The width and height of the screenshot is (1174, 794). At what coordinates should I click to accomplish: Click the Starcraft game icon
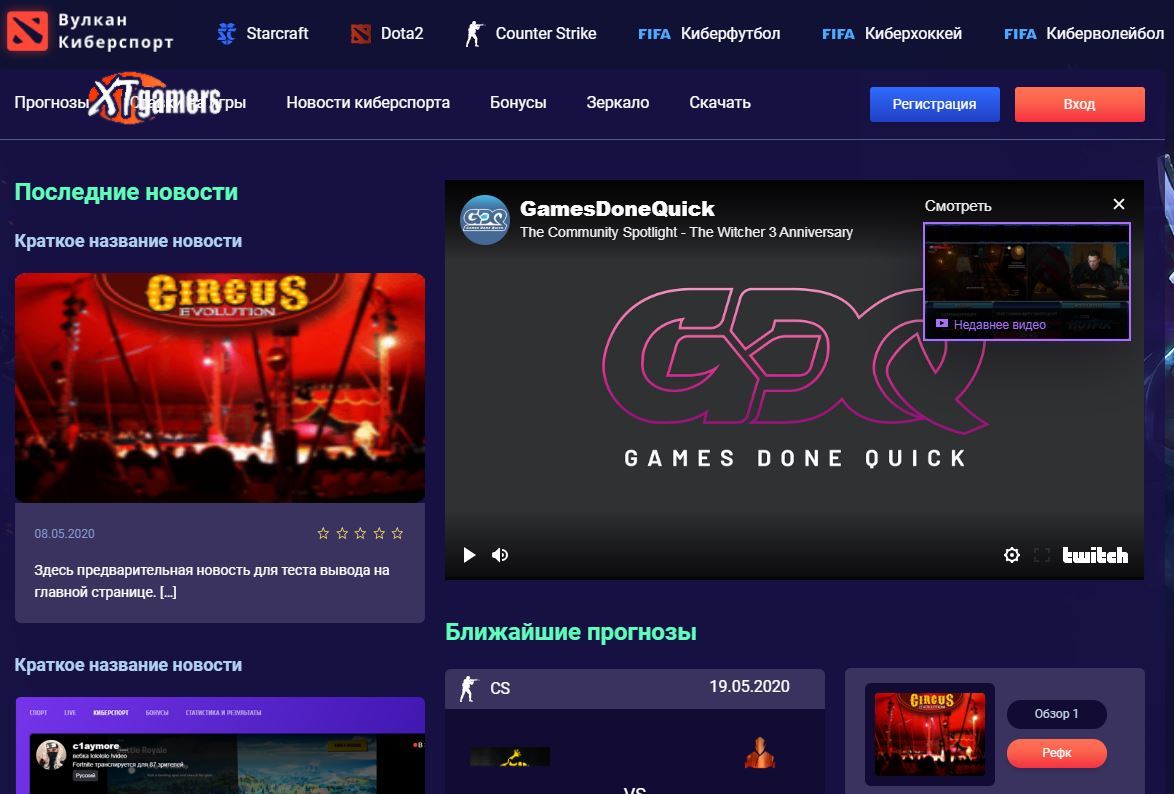226,34
